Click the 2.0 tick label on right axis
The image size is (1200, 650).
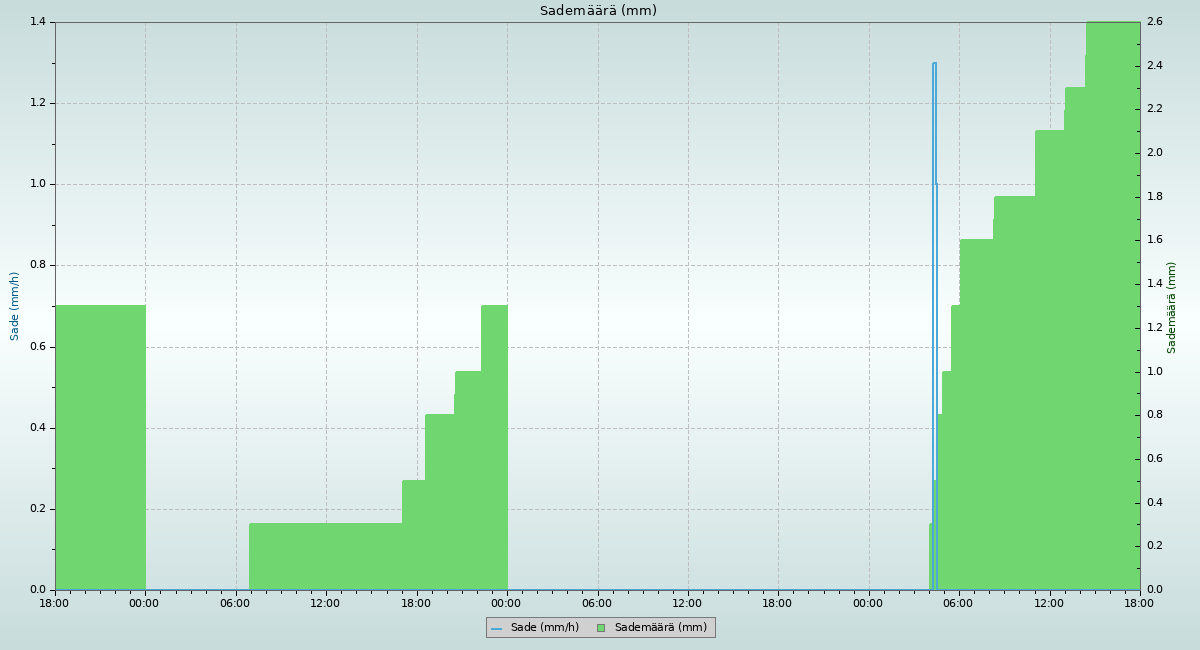(1154, 153)
